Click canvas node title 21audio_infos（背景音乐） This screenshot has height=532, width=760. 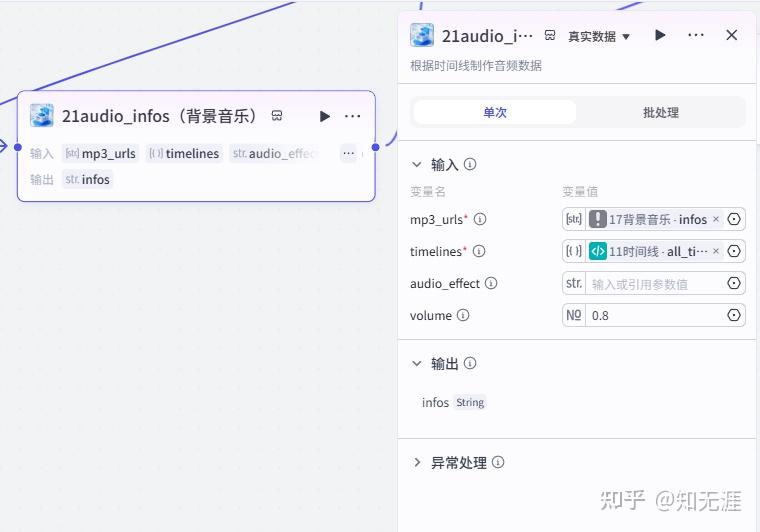[x=160, y=116]
